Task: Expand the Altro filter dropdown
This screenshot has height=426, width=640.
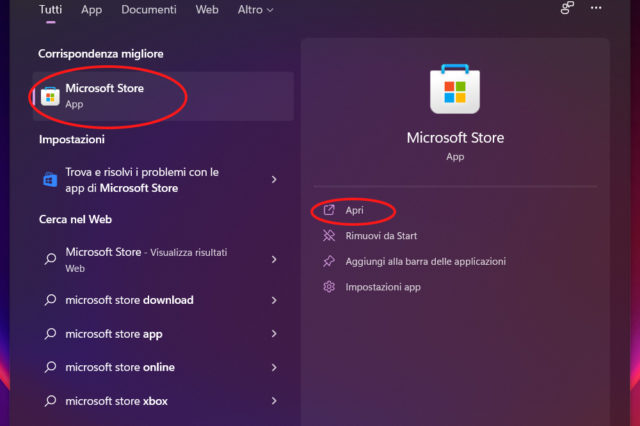Action: 256,10
